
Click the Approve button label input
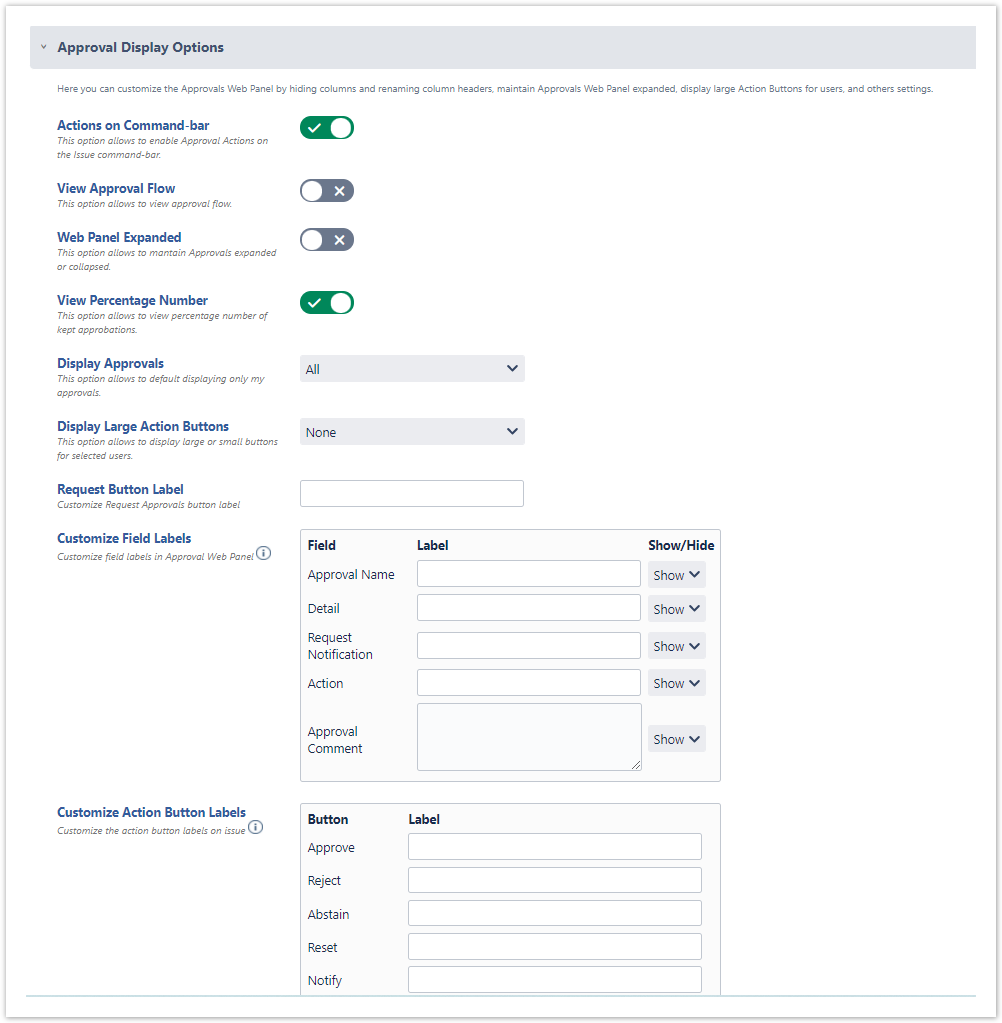pyautogui.click(x=555, y=847)
